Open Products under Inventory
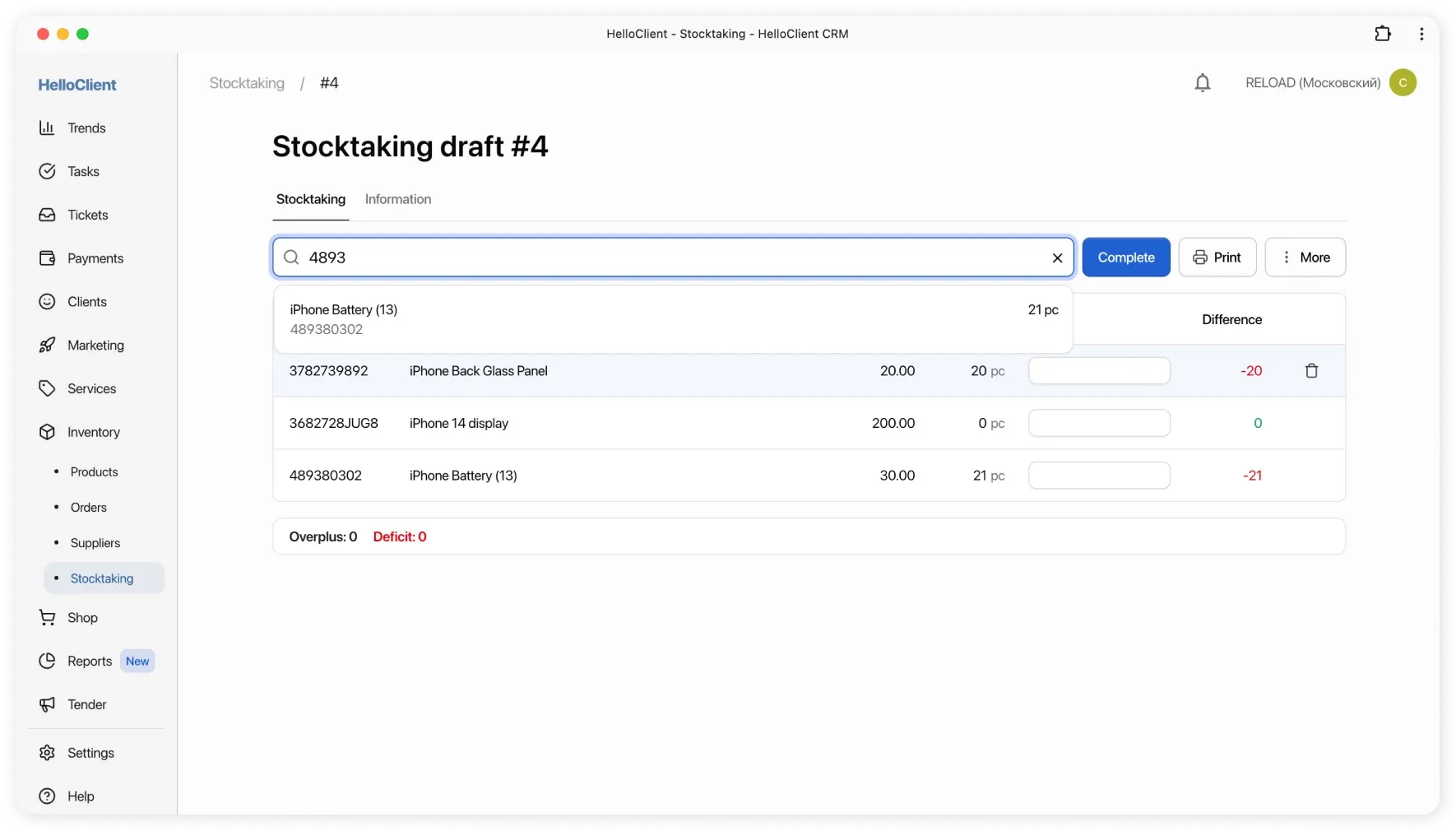Viewport: 1456px width, 831px height. pyautogui.click(x=94, y=472)
